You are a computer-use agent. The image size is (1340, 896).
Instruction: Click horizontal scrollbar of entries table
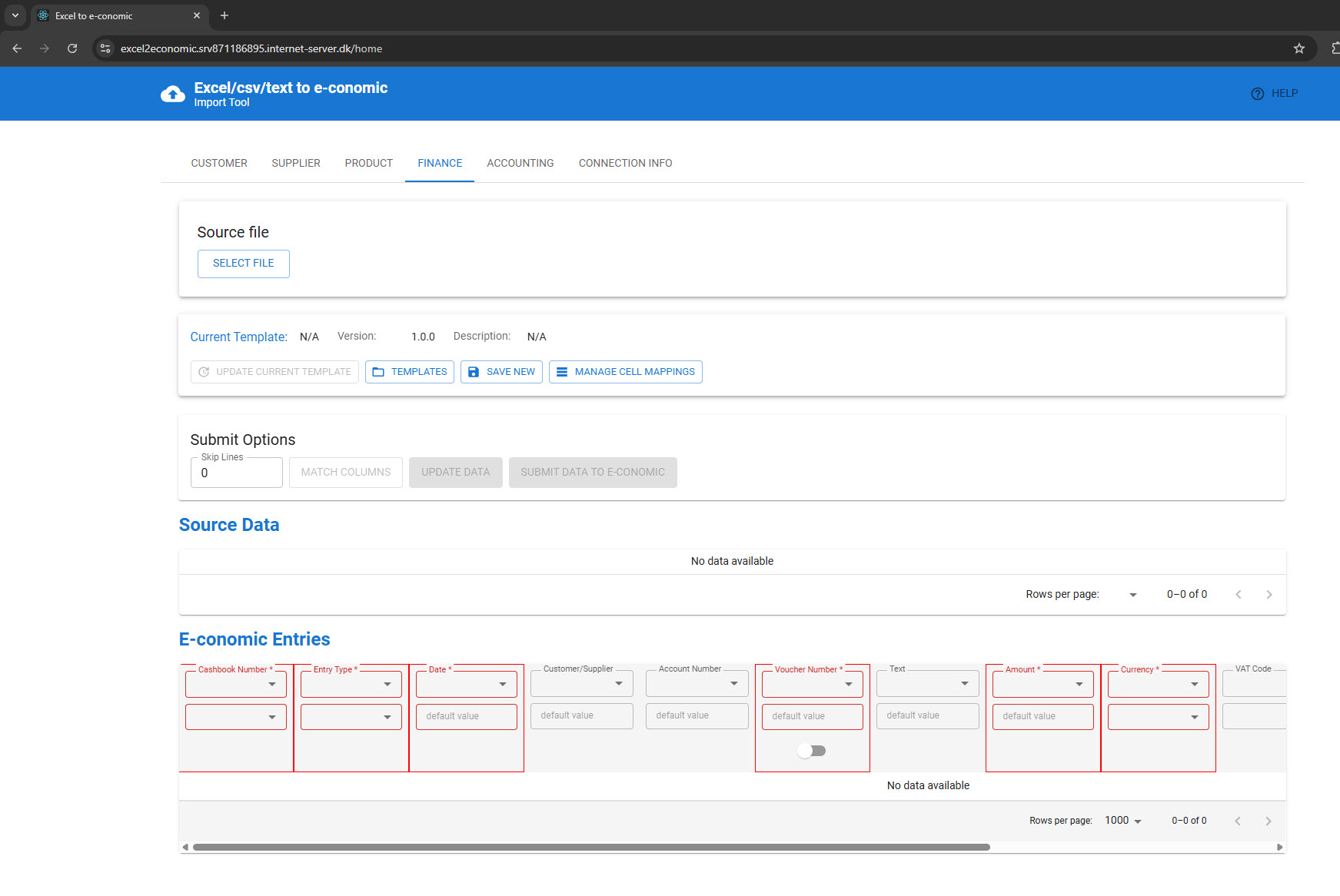coord(591,848)
